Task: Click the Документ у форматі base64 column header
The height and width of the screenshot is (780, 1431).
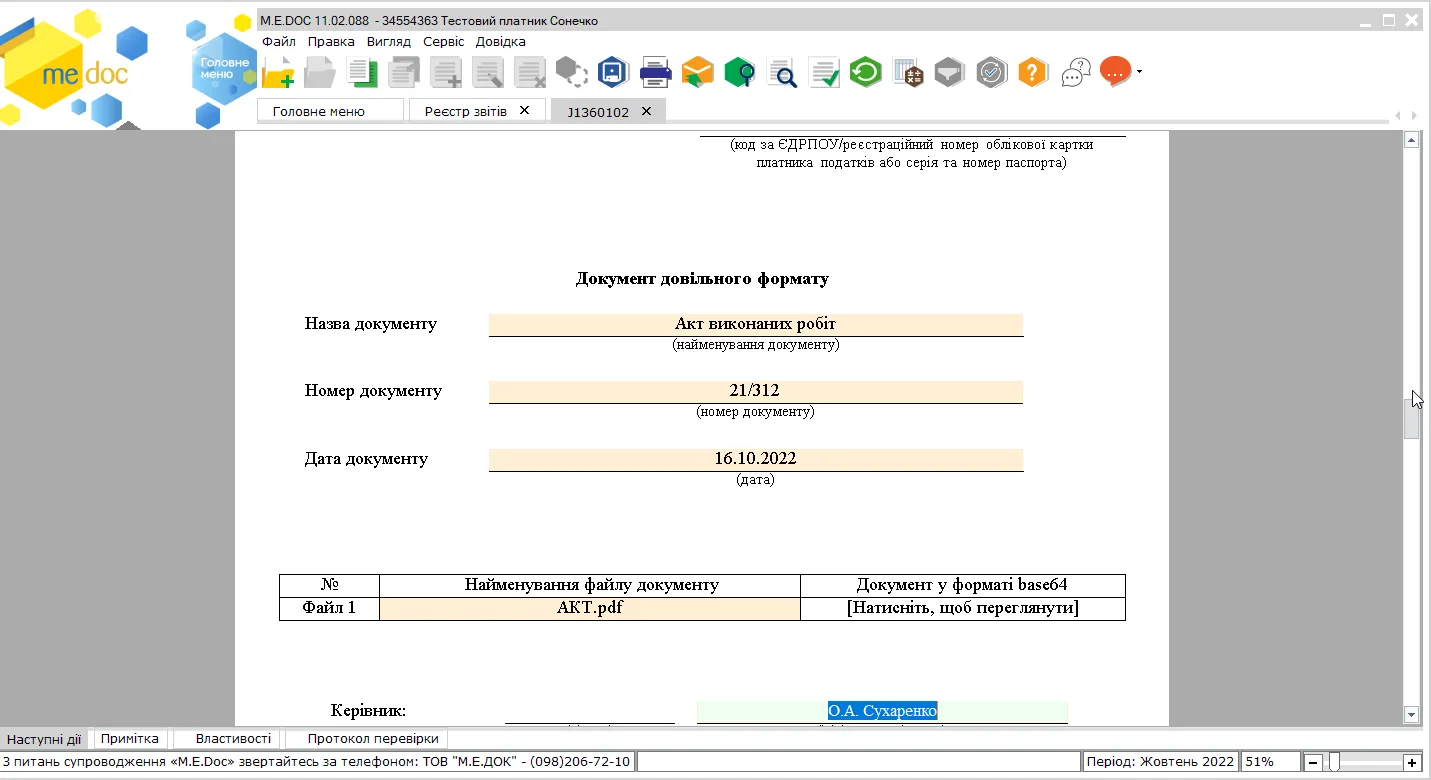Action: coord(963,585)
